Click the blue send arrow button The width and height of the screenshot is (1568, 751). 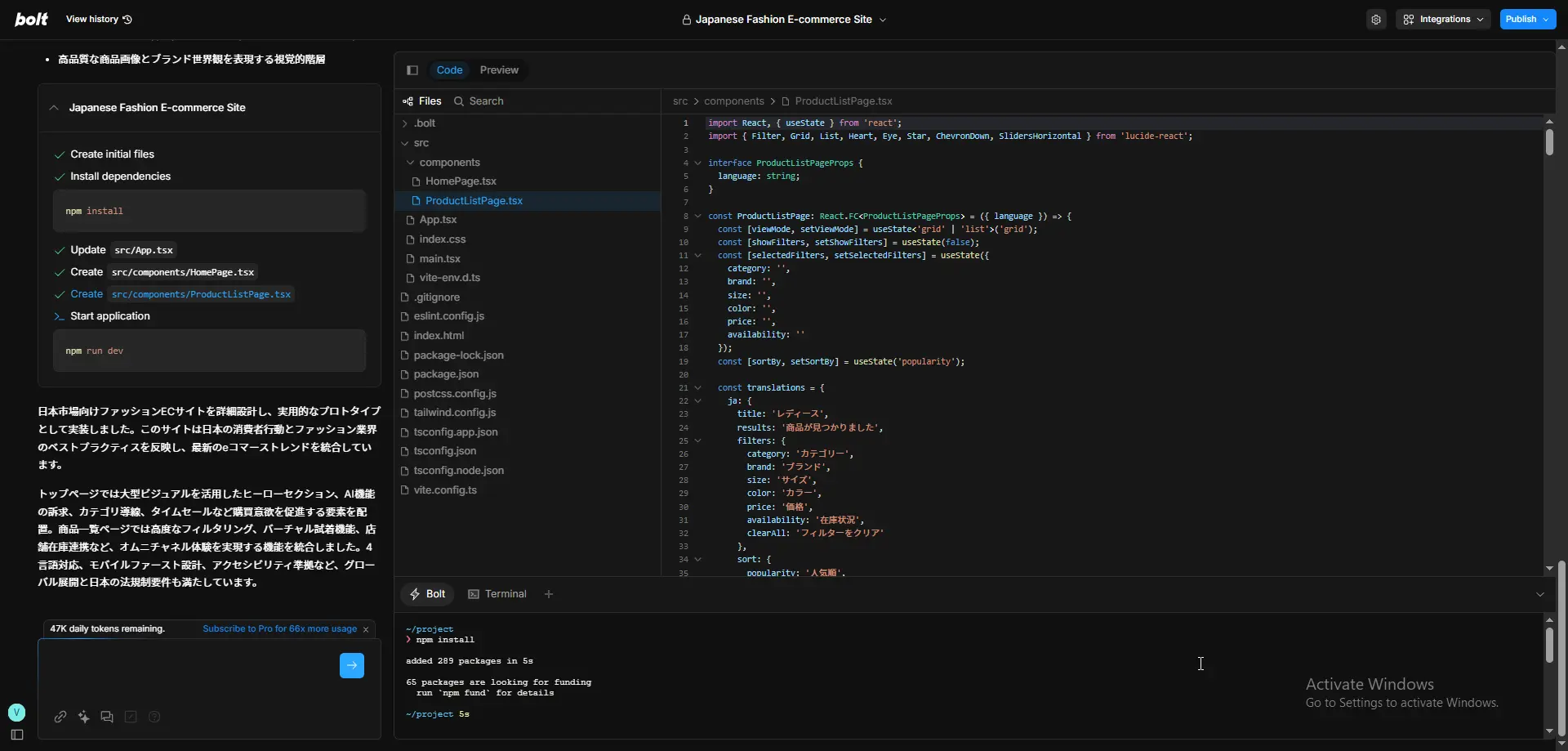click(352, 665)
